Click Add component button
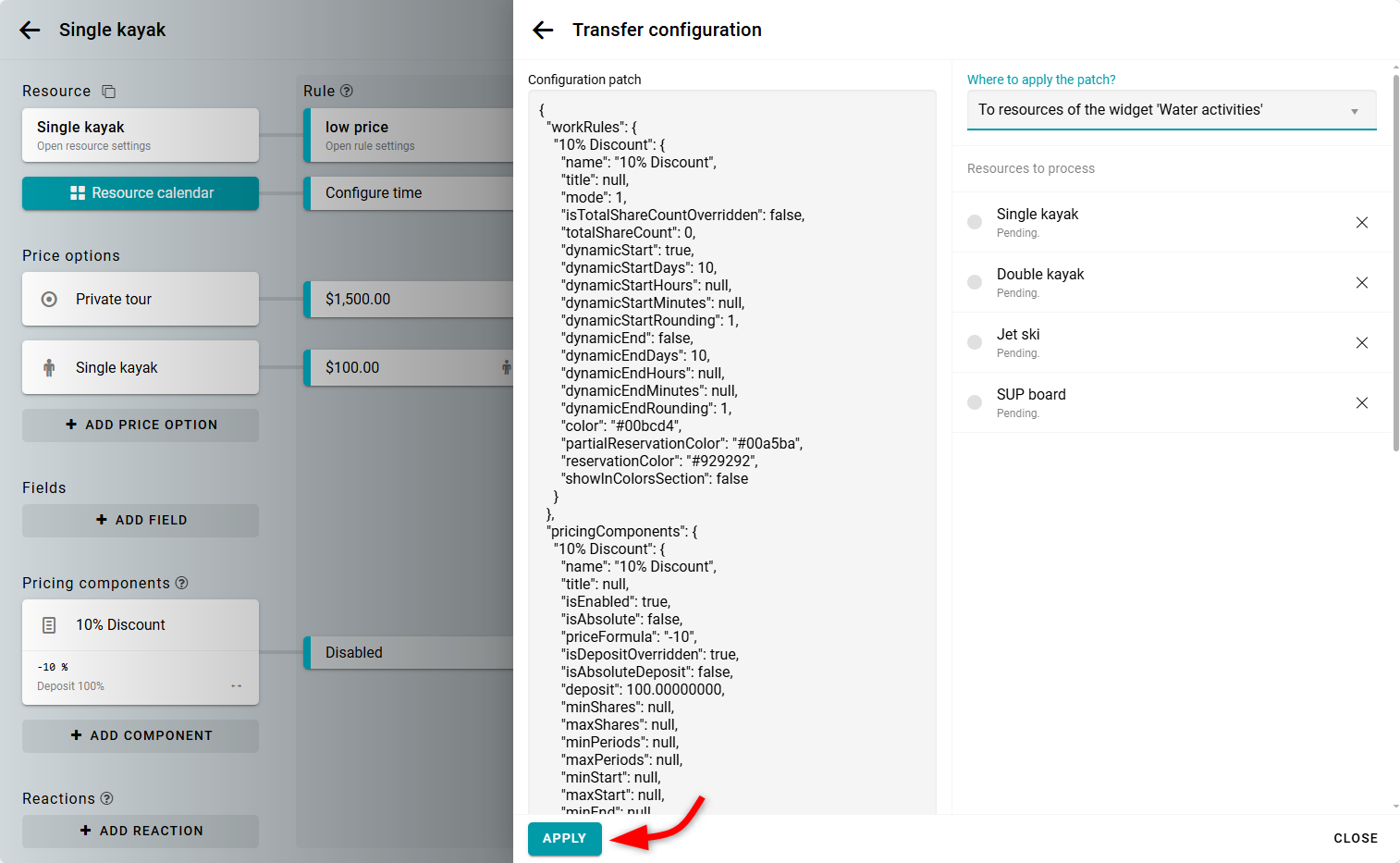 tap(141, 735)
